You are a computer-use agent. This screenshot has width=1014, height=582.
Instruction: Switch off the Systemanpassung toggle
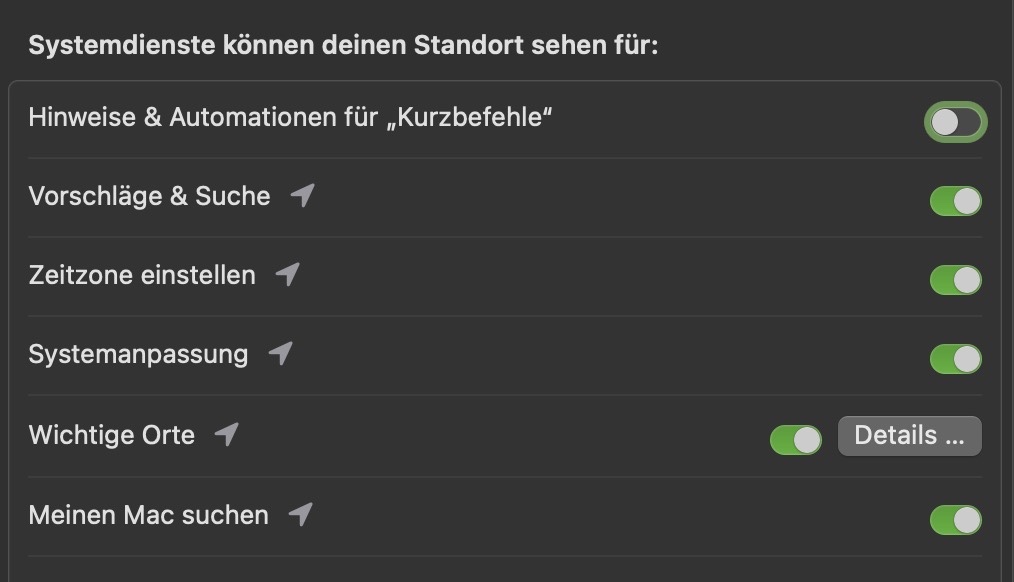click(956, 359)
